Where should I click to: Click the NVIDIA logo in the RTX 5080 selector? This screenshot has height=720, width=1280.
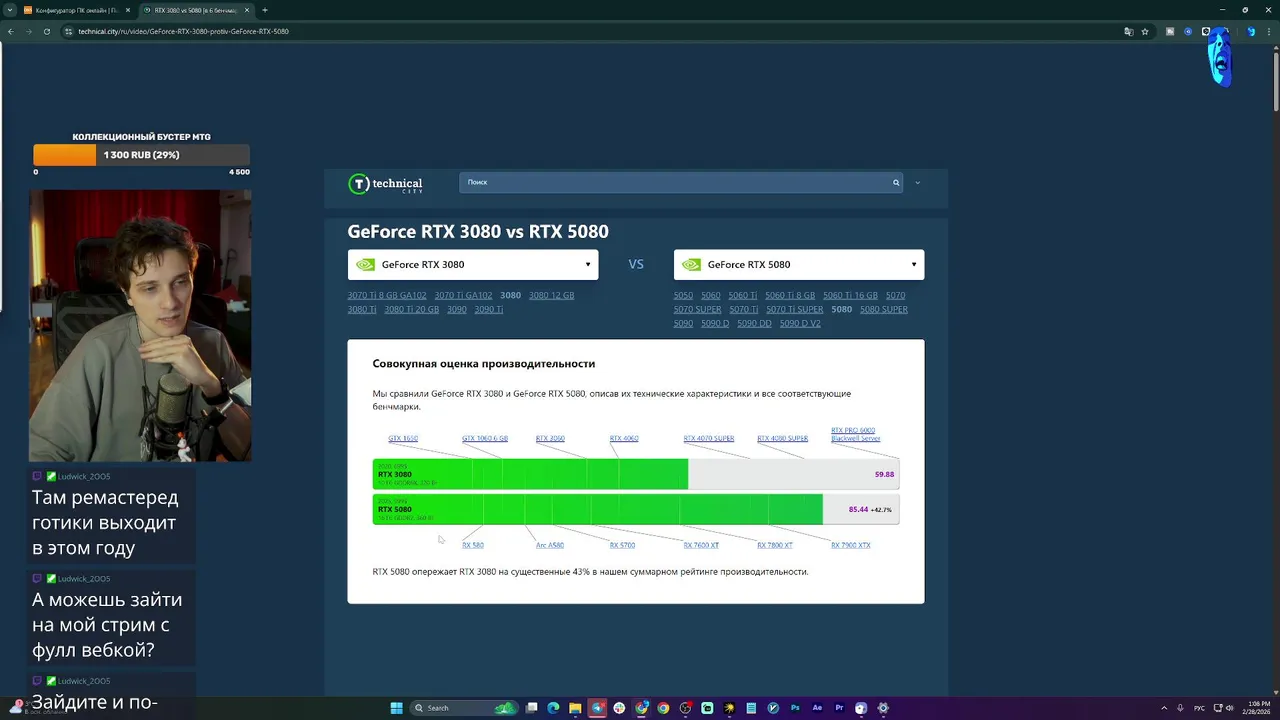click(x=692, y=265)
